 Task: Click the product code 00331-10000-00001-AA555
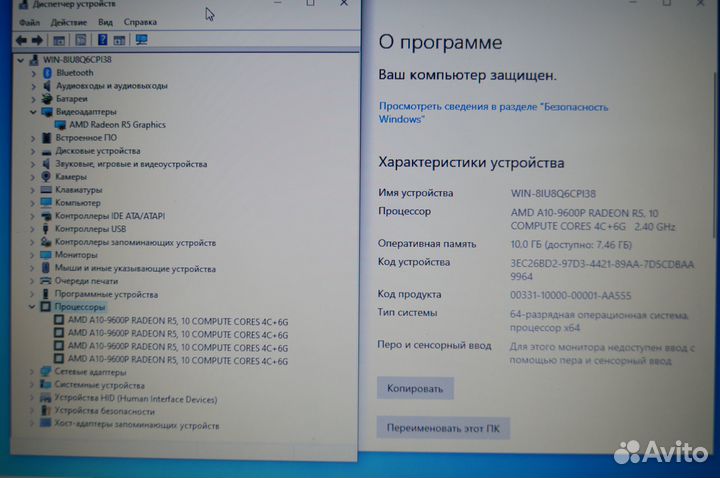tap(570, 295)
